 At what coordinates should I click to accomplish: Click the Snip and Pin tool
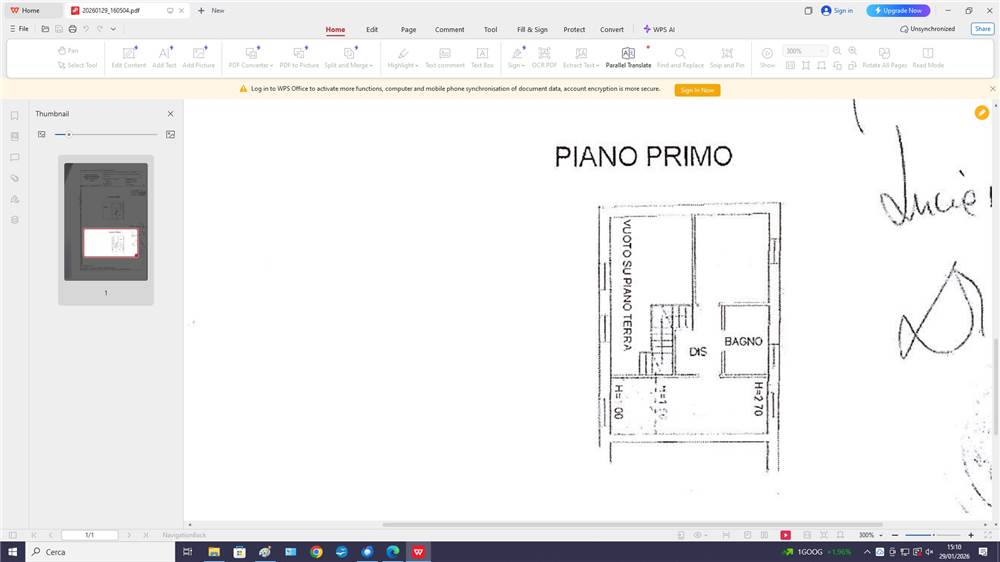(727, 57)
